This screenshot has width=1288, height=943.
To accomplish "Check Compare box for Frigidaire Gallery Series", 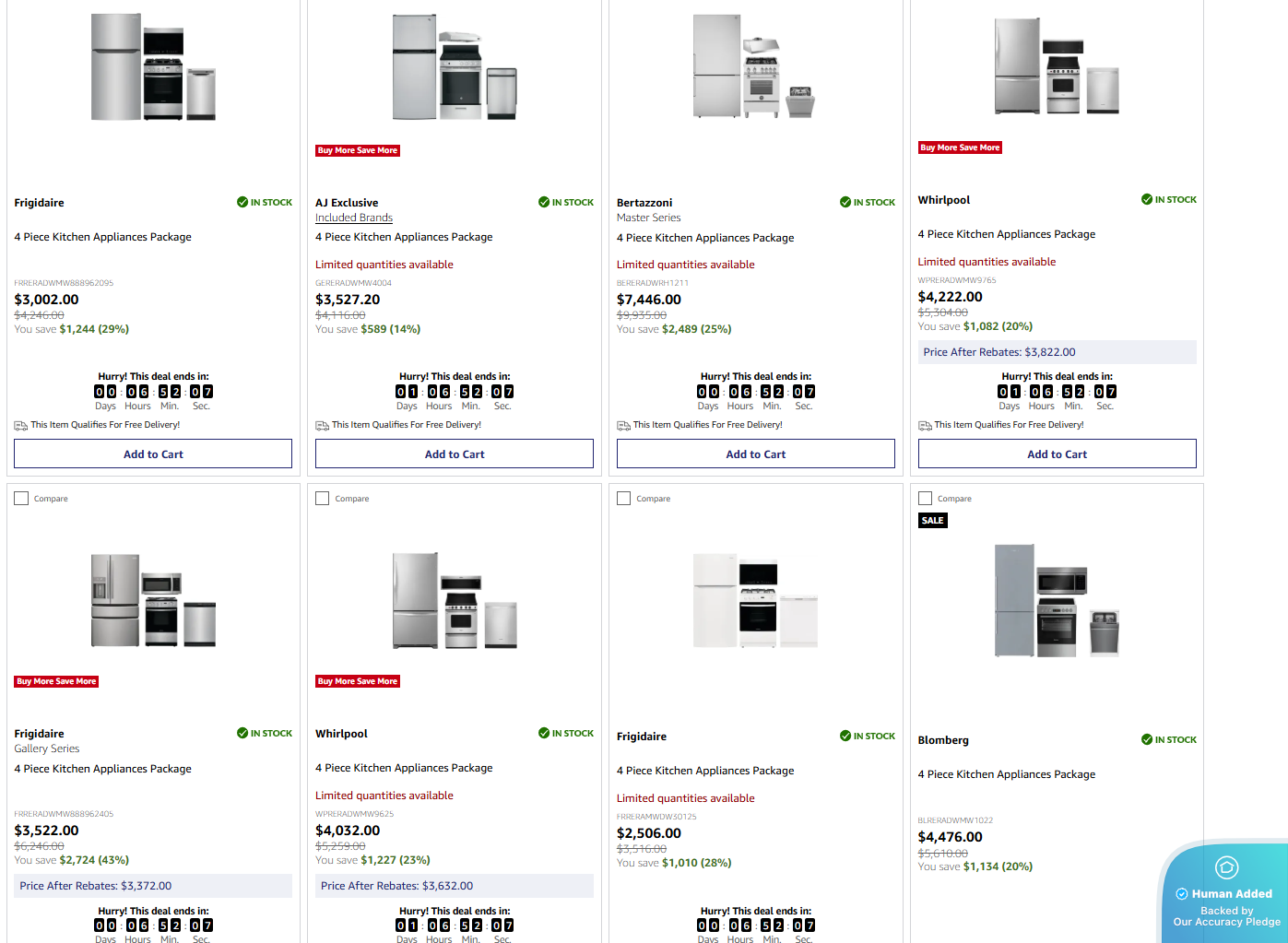I will 21,499.
